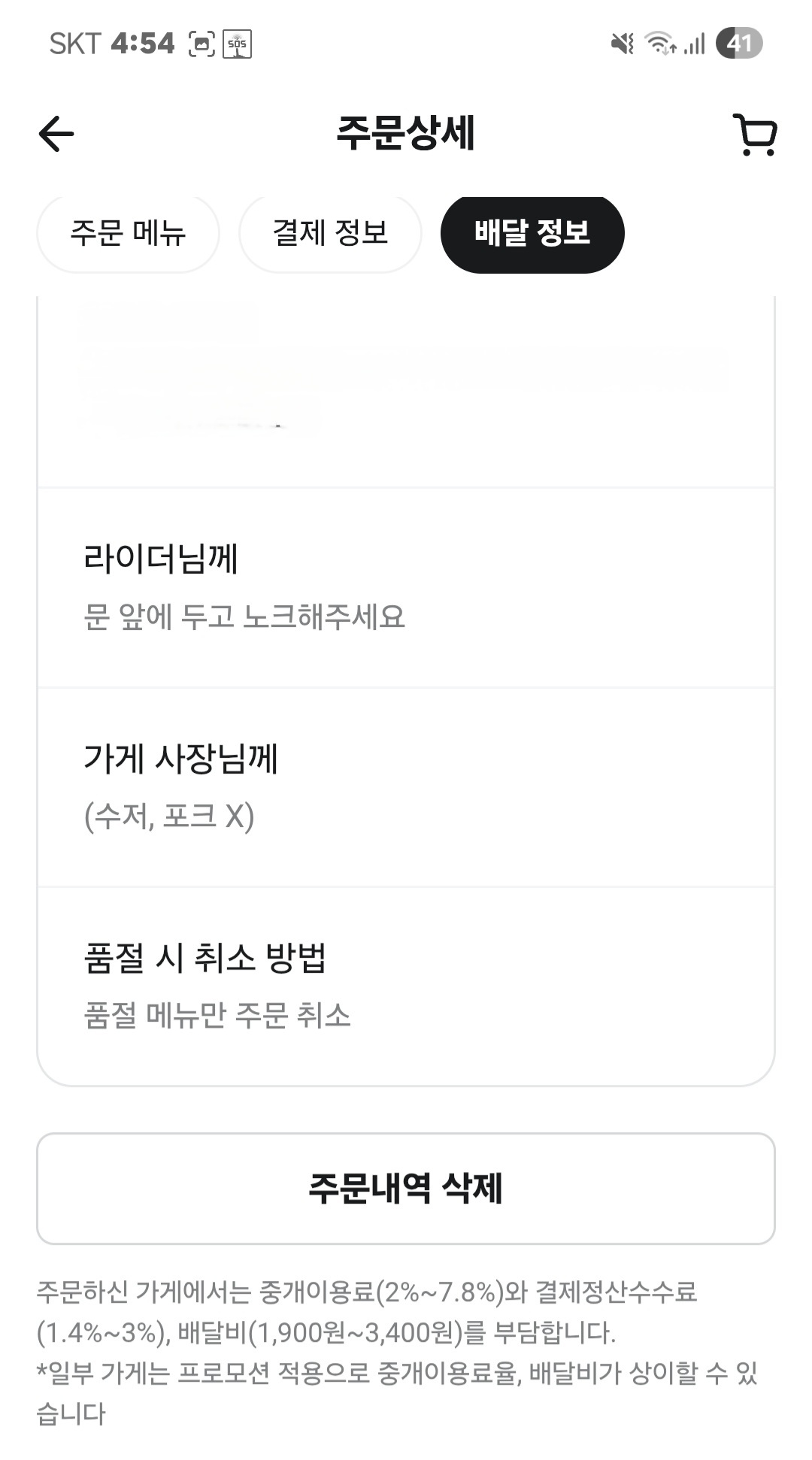Tap the (수저, 포크 X) request text
The height and width of the screenshot is (1460, 812).
169,816
